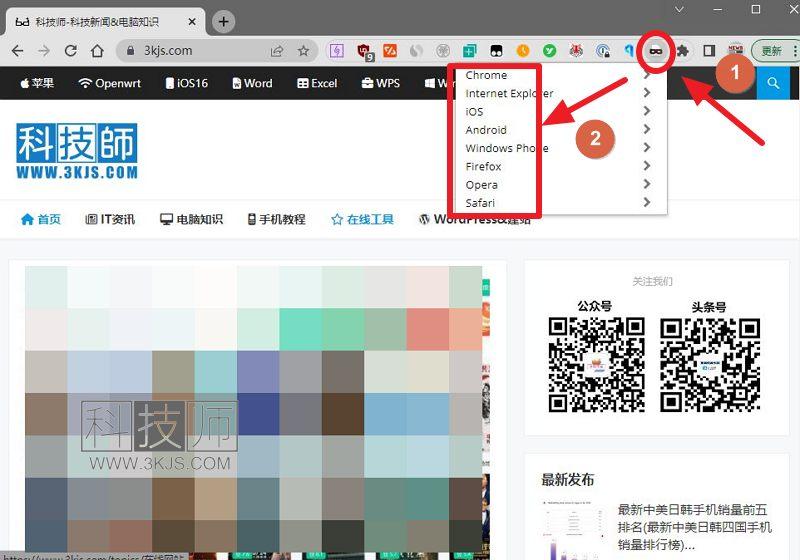Expand the Android submenu arrow

coord(646,130)
